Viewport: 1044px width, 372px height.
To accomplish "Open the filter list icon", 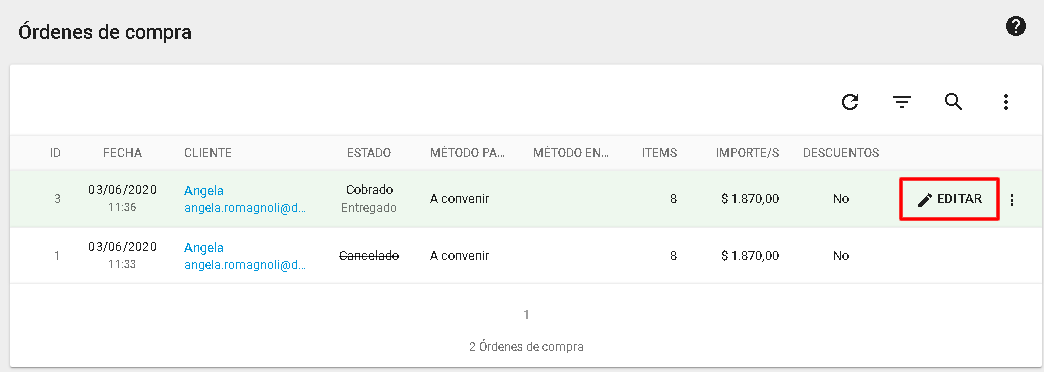I will [902, 102].
